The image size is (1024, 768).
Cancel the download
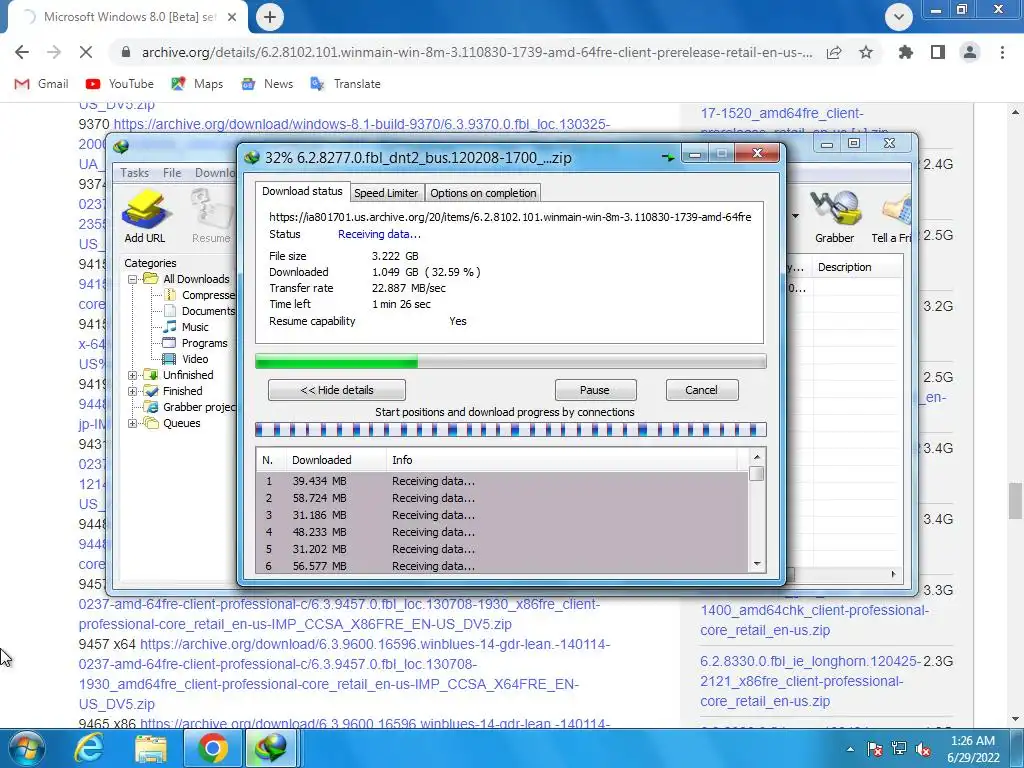701,390
